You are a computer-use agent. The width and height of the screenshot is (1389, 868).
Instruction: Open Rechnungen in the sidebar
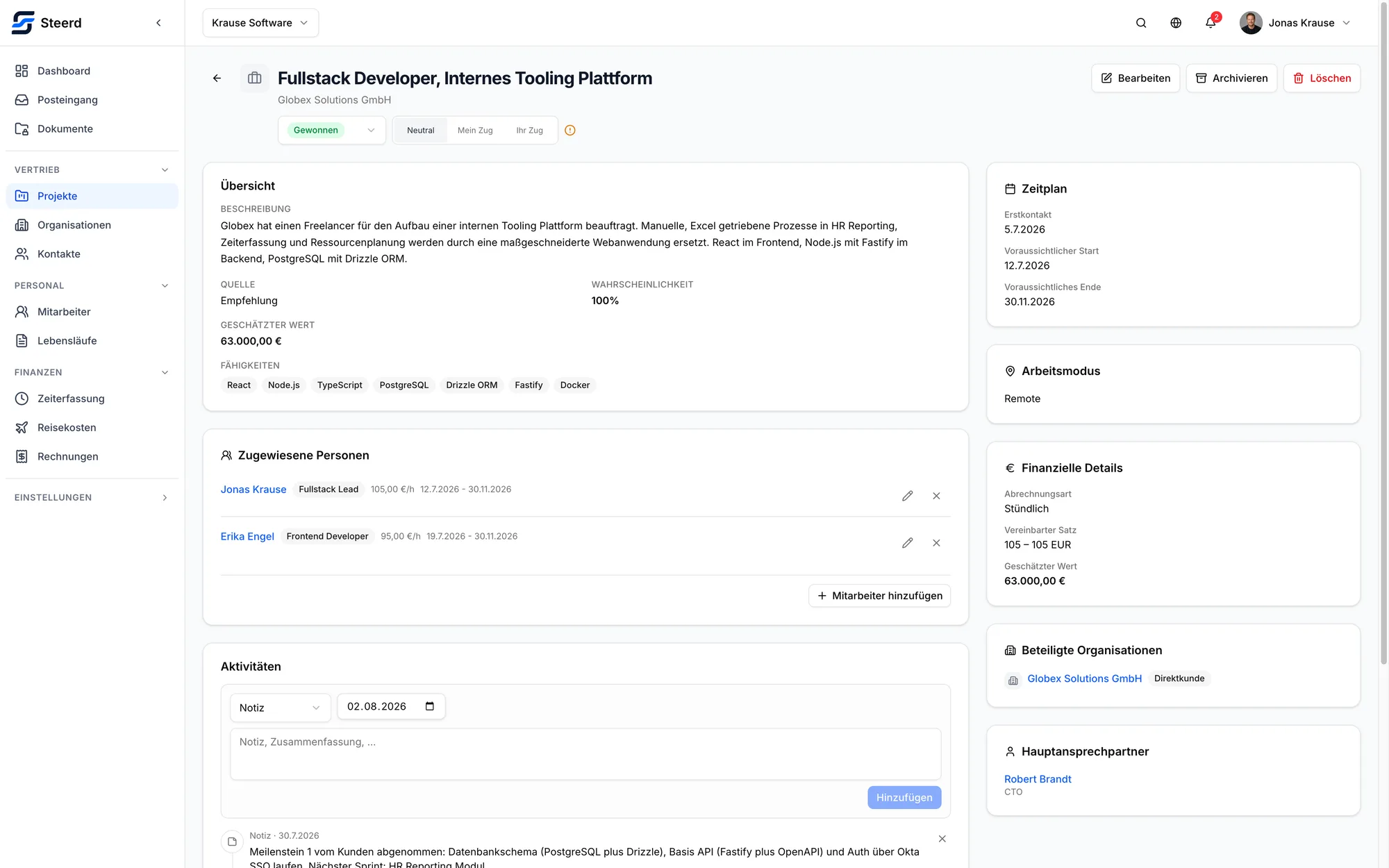pos(92,457)
